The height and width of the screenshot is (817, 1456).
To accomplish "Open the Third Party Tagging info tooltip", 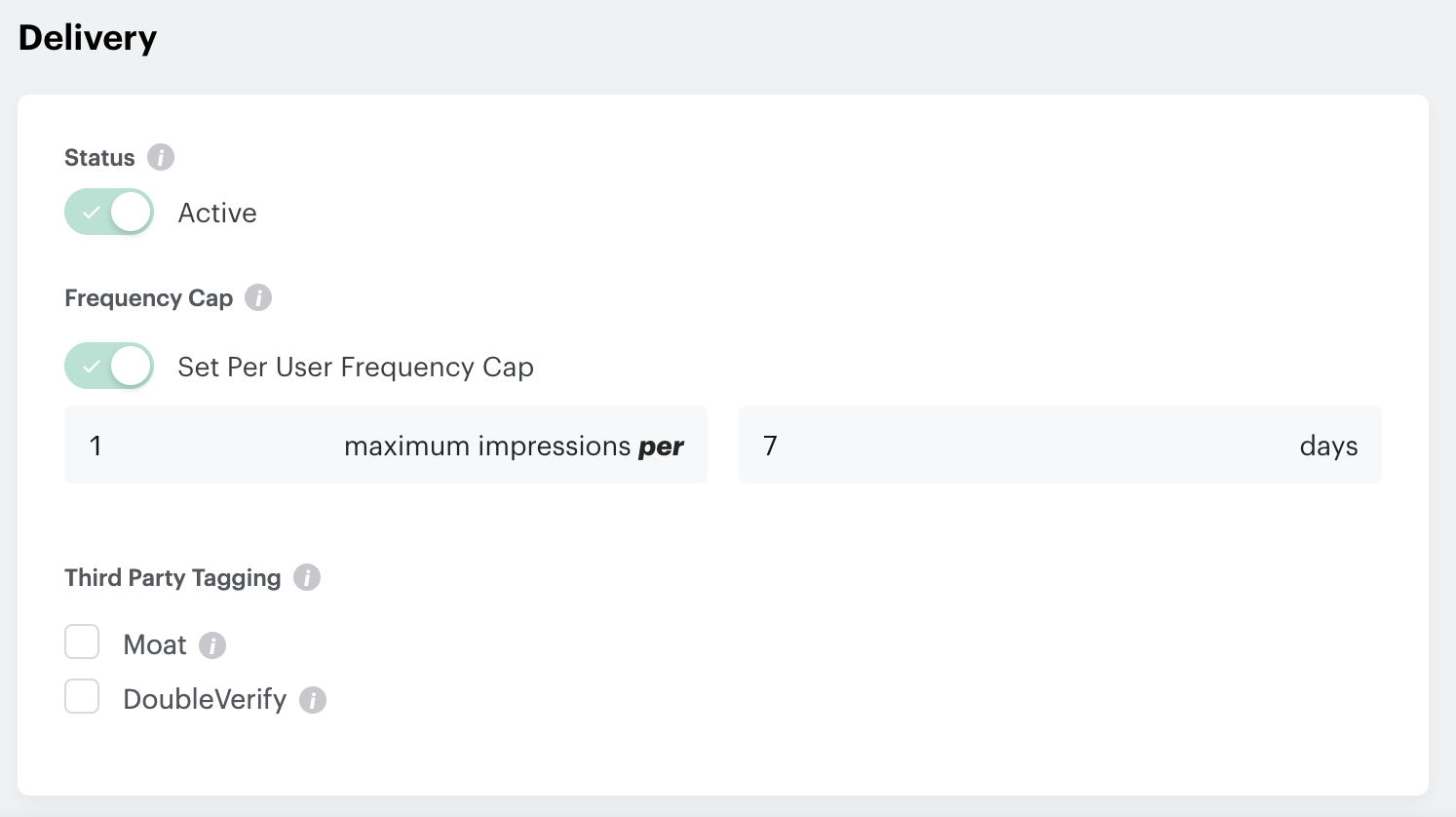I will coord(307,577).
